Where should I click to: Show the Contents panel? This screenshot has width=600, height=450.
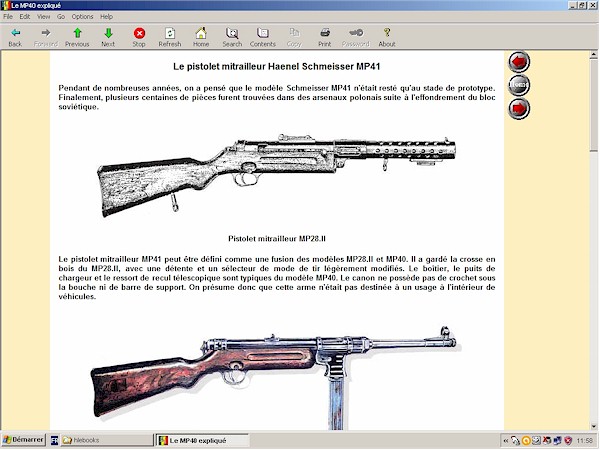(263, 37)
